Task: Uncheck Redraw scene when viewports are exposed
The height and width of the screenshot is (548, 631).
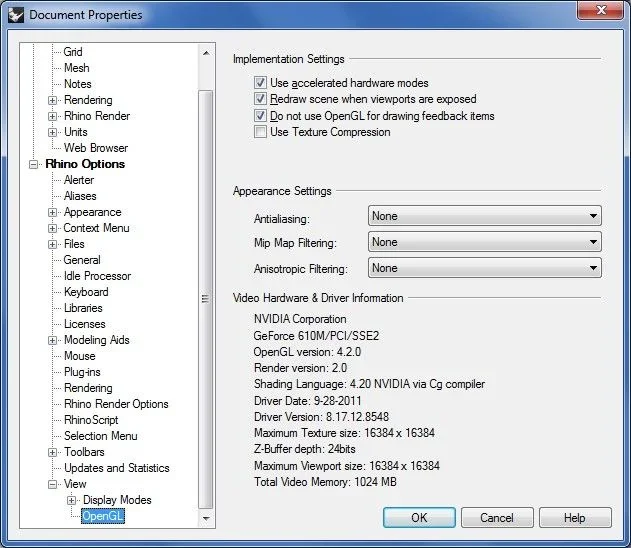Action: 261,99
